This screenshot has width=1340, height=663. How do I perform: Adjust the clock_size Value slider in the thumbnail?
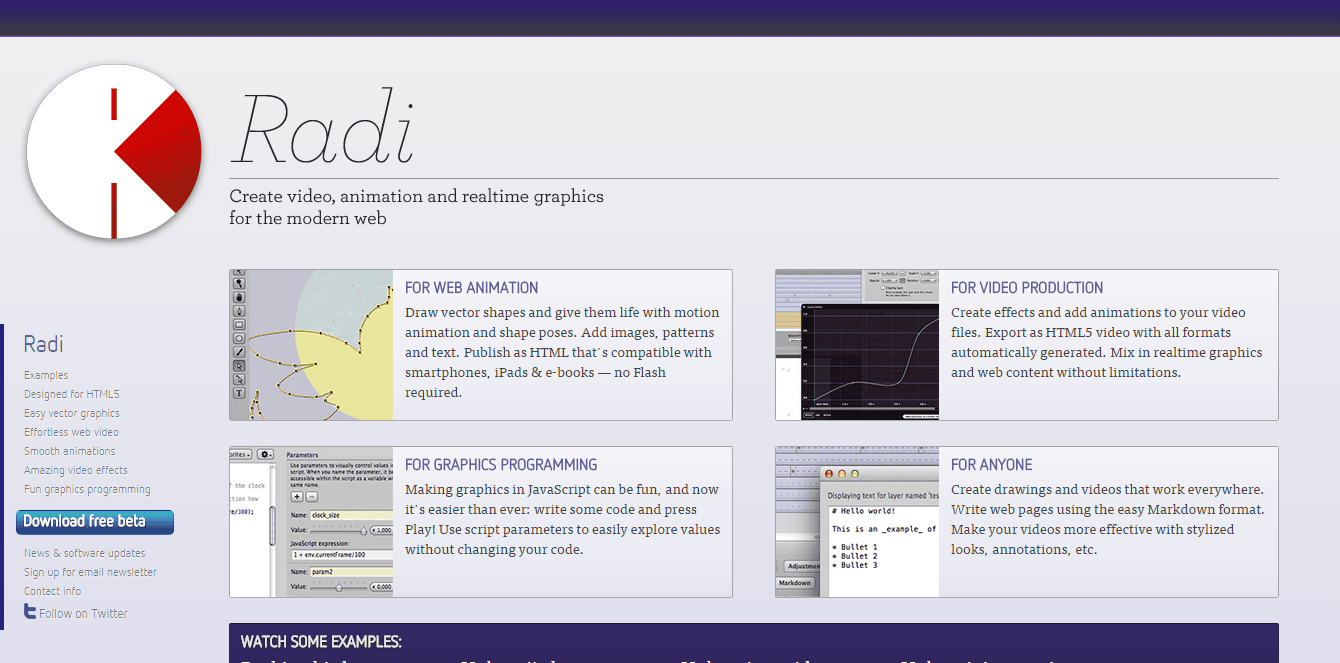pyautogui.click(x=339, y=531)
